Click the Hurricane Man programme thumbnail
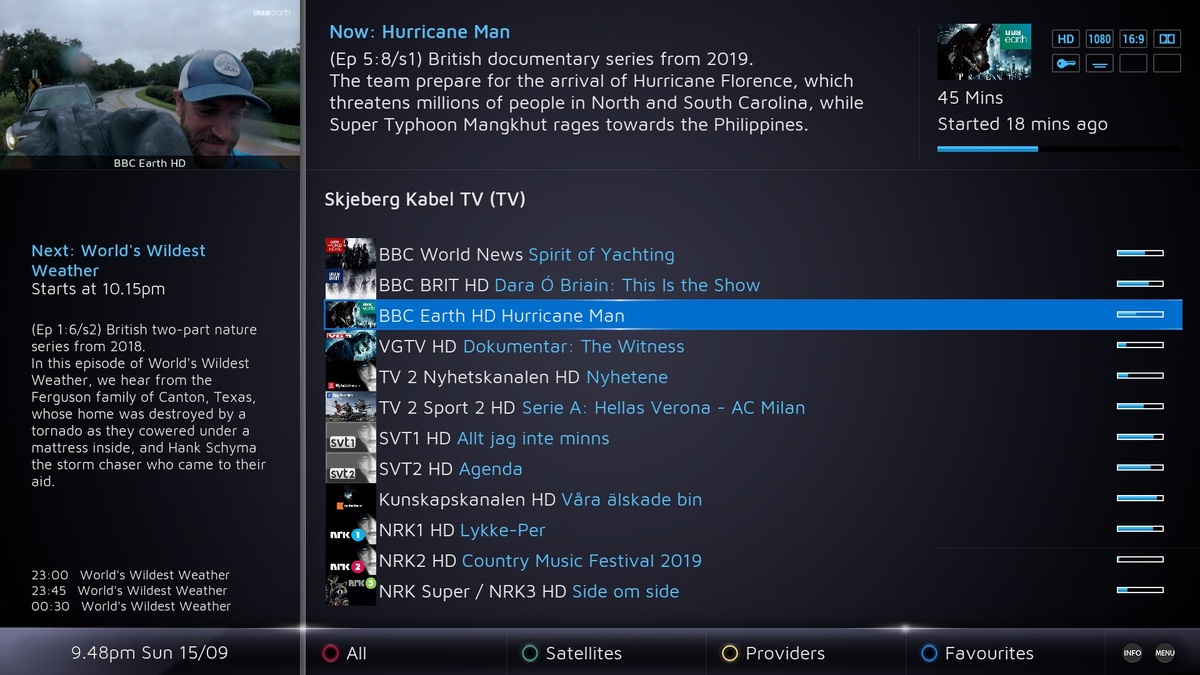The height and width of the screenshot is (675, 1200). [x=984, y=52]
